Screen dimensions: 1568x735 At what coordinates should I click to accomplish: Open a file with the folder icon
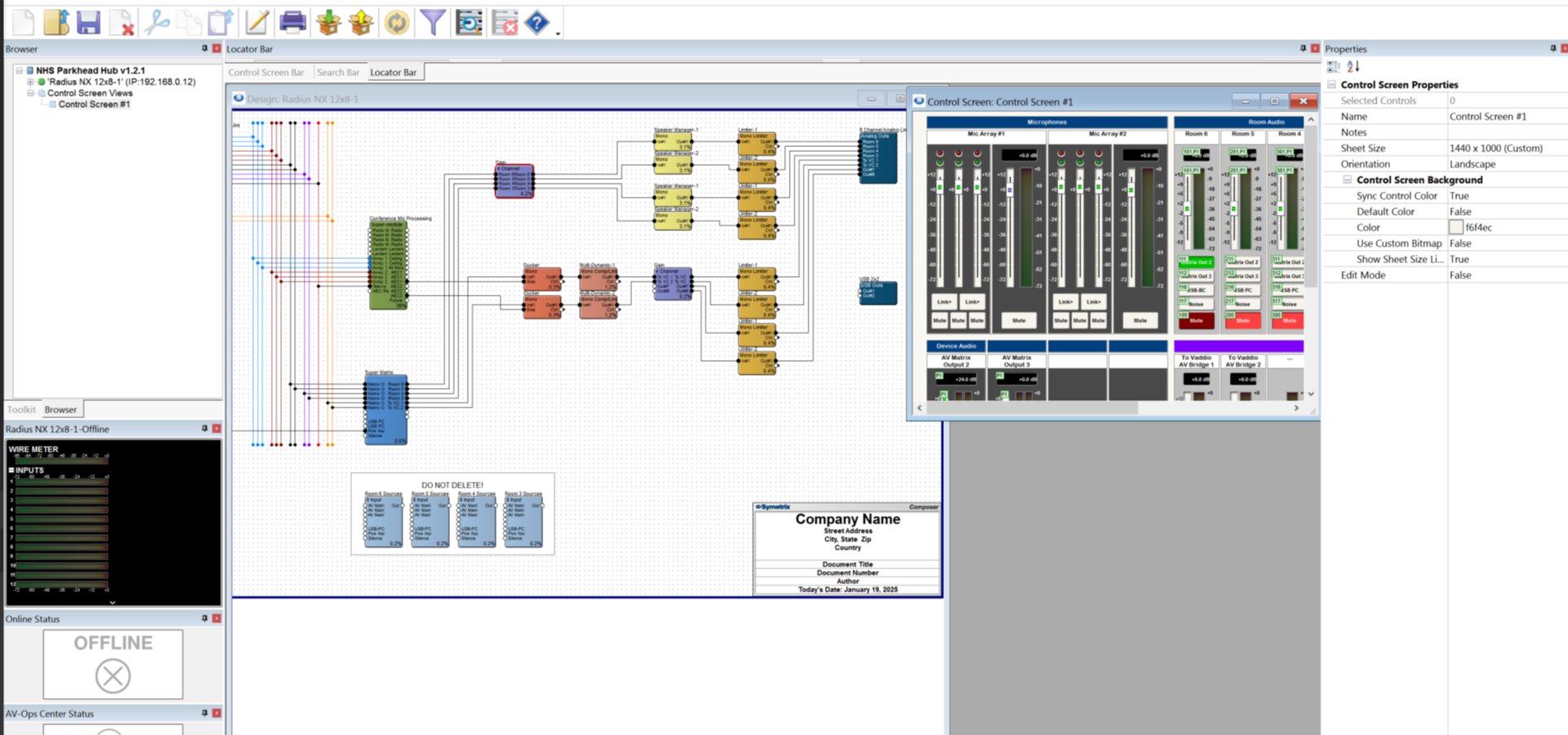pyautogui.click(x=56, y=22)
